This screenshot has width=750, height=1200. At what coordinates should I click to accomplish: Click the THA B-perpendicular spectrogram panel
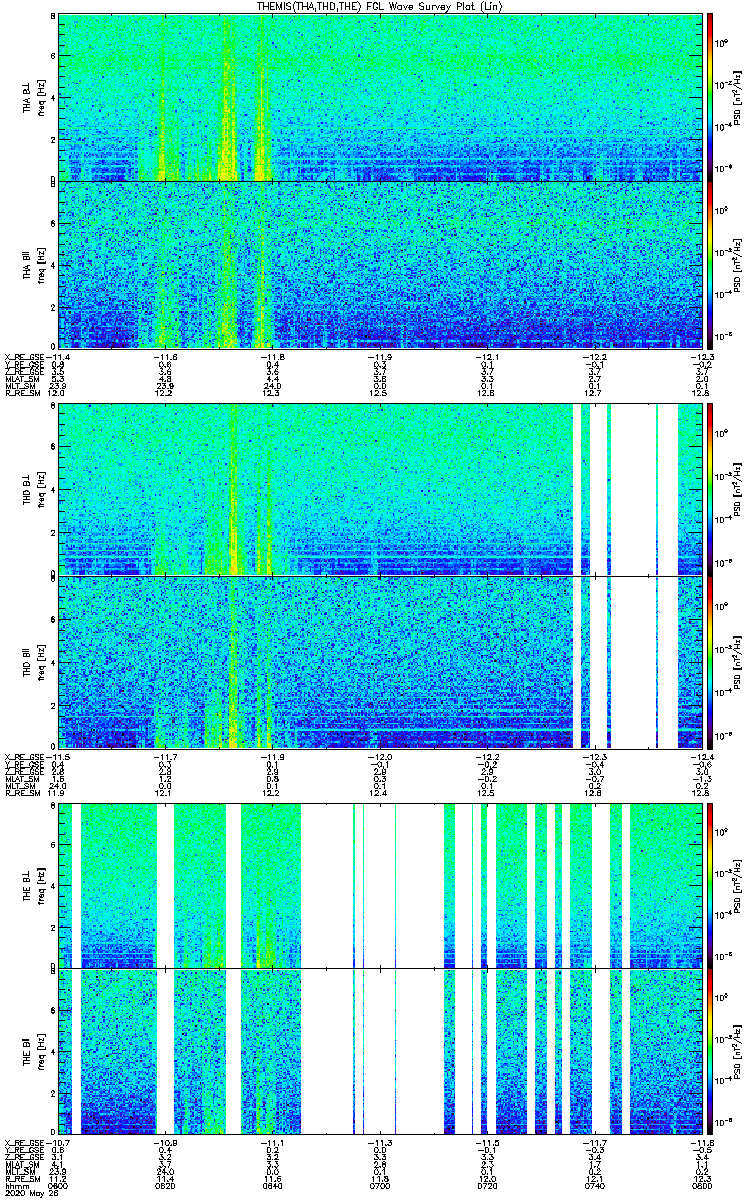pyautogui.click(x=381, y=96)
